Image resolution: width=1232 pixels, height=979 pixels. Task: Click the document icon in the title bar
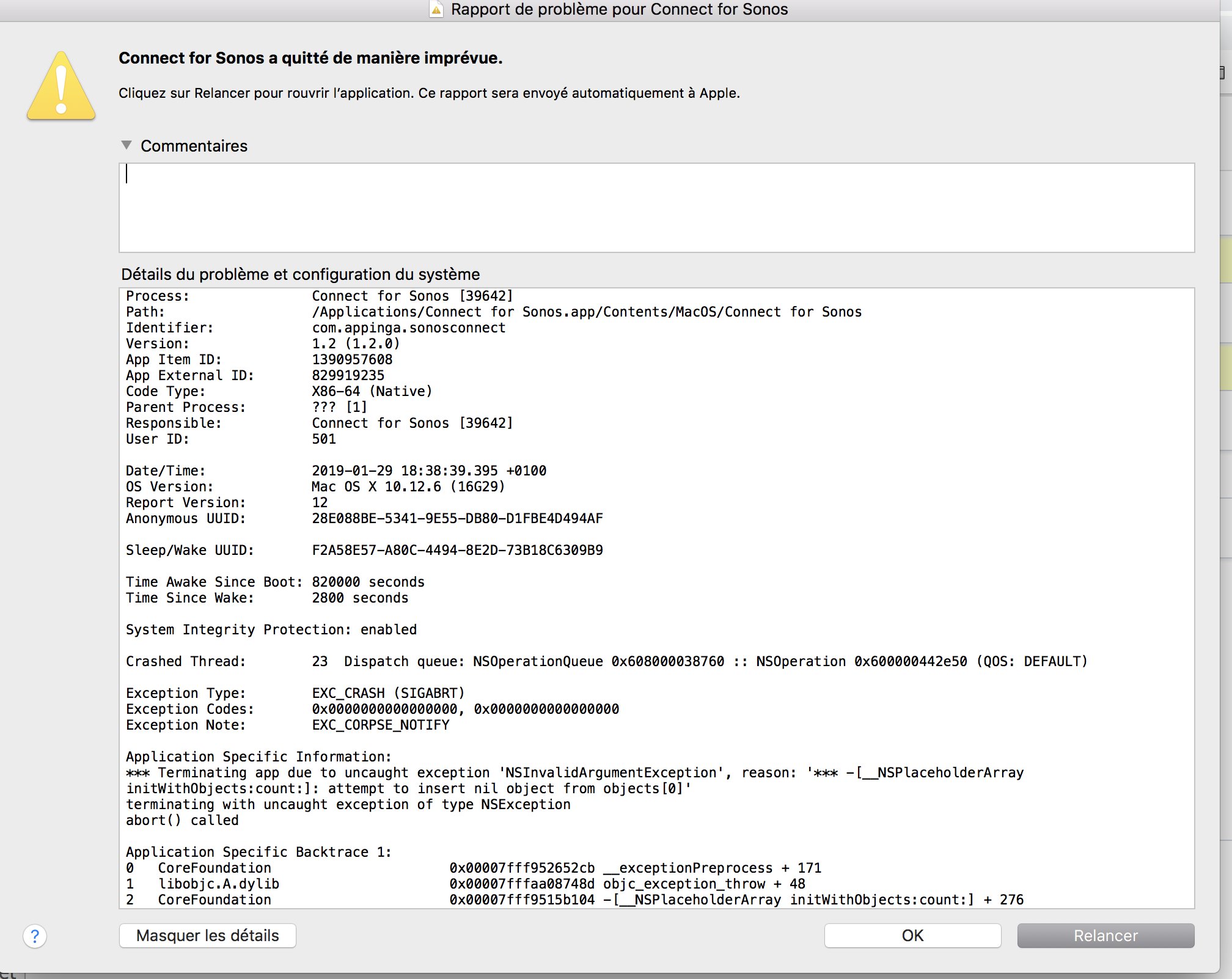tap(436, 9)
